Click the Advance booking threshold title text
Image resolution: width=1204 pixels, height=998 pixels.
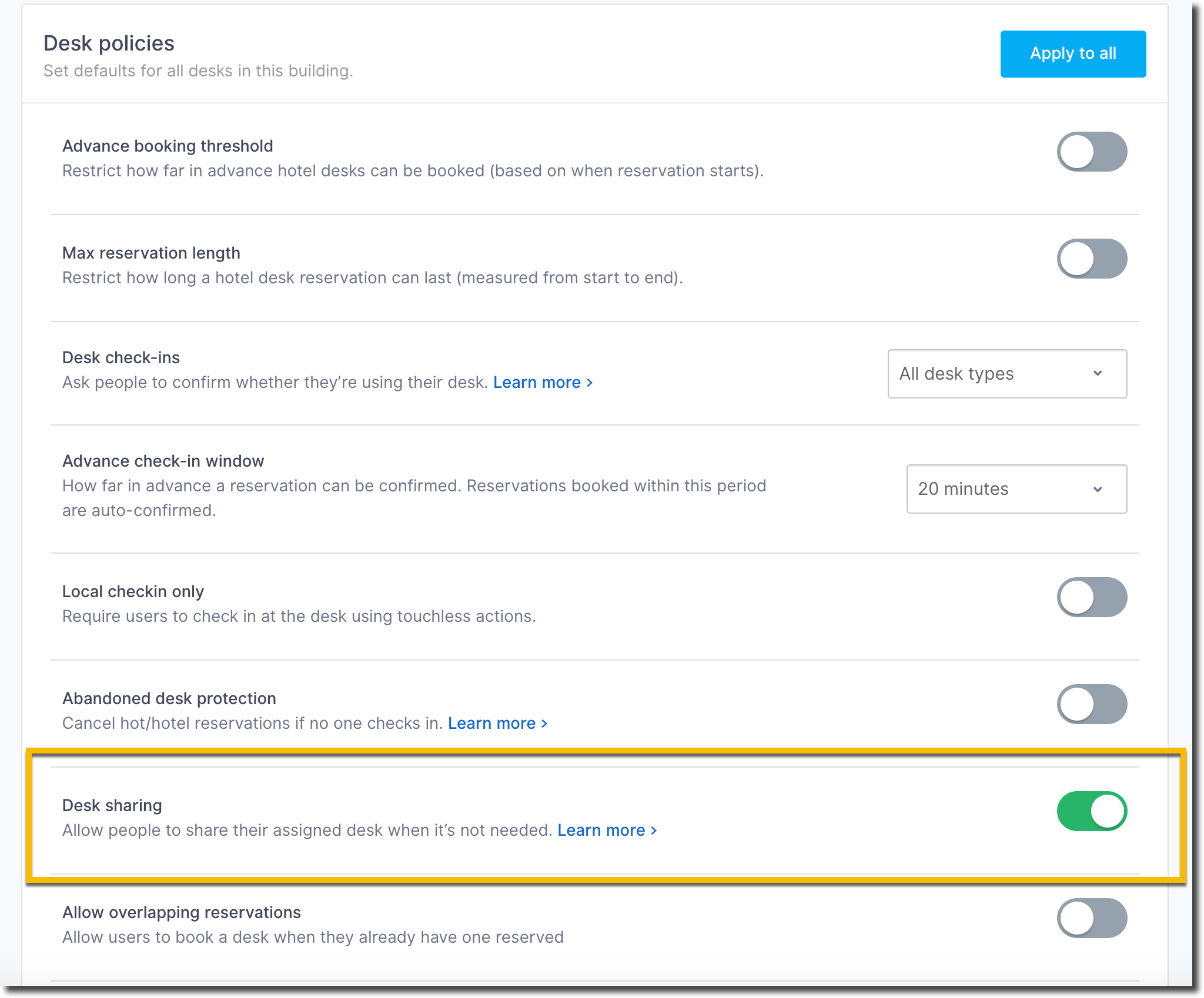click(x=168, y=146)
